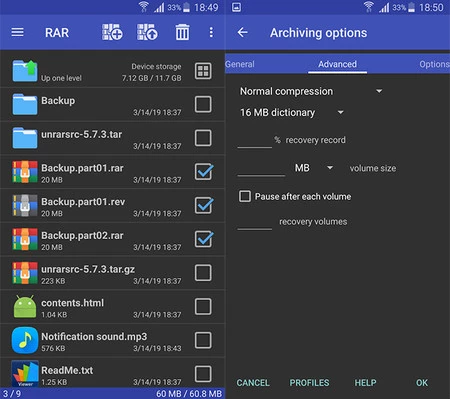Tap the volume size input field
Viewport: 450px width, 399px height.
(x=261, y=168)
